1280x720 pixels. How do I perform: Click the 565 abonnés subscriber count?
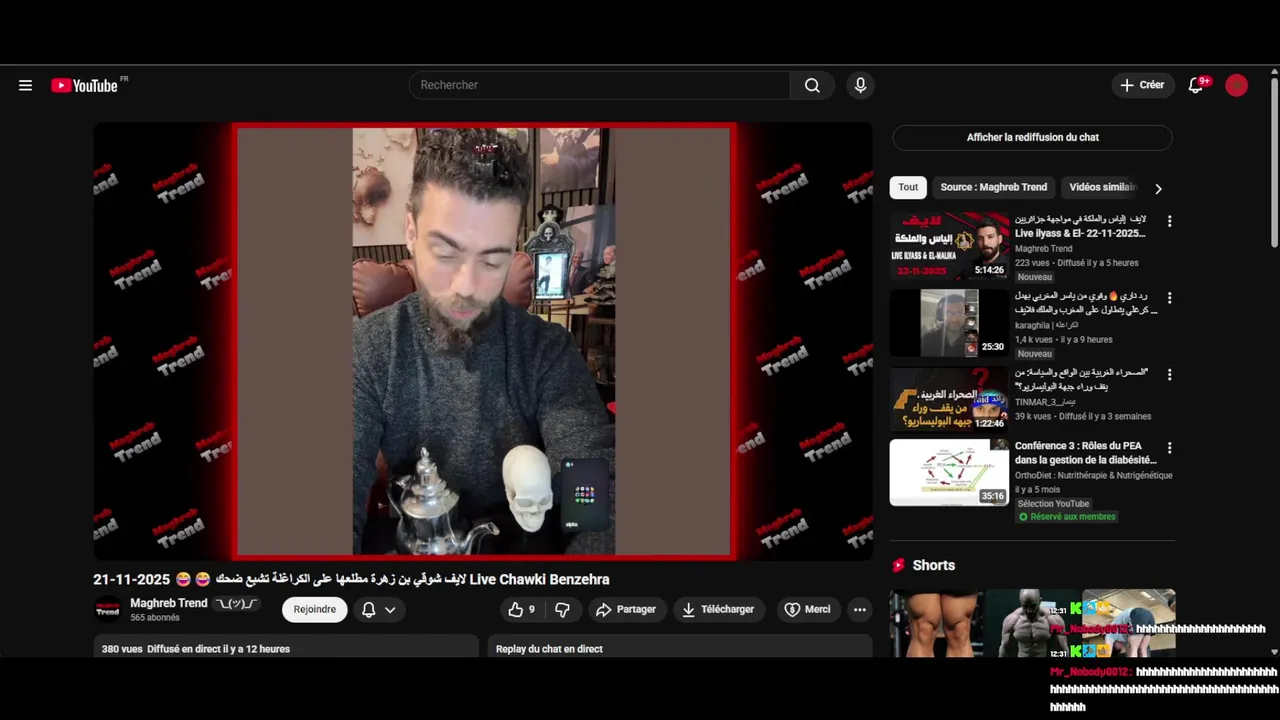[x=155, y=618]
